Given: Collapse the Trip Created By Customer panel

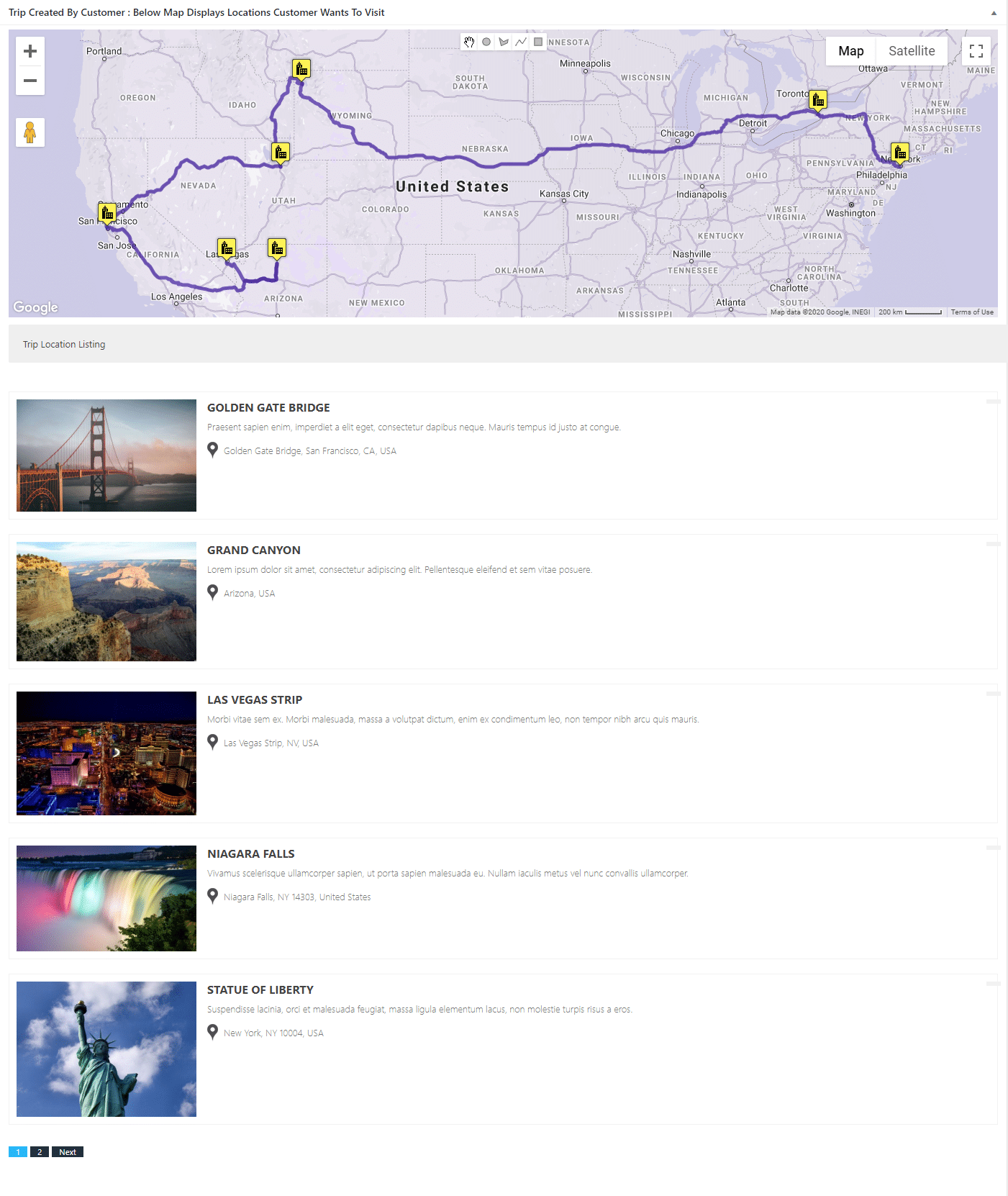Looking at the screenshot, I should [994, 13].
